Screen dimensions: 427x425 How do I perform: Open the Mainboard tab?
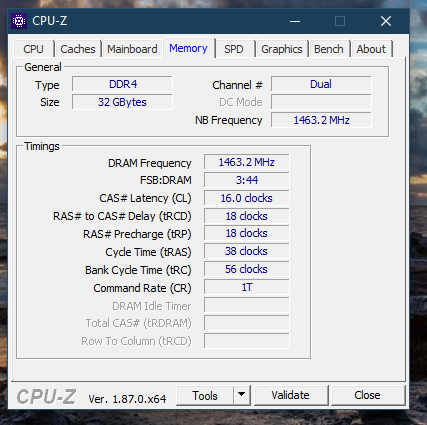[x=132, y=49]
